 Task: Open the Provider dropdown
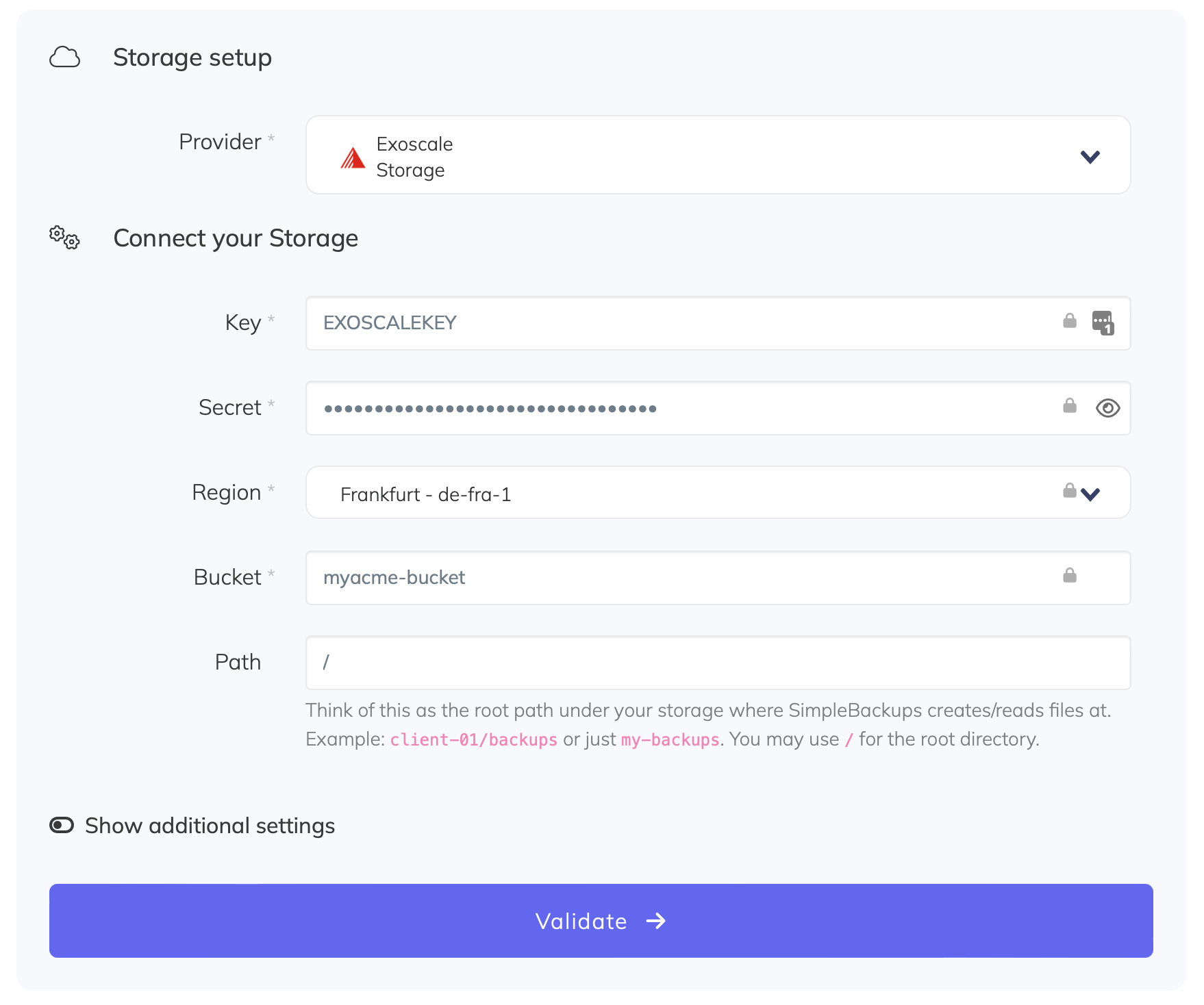(1091, 156)
